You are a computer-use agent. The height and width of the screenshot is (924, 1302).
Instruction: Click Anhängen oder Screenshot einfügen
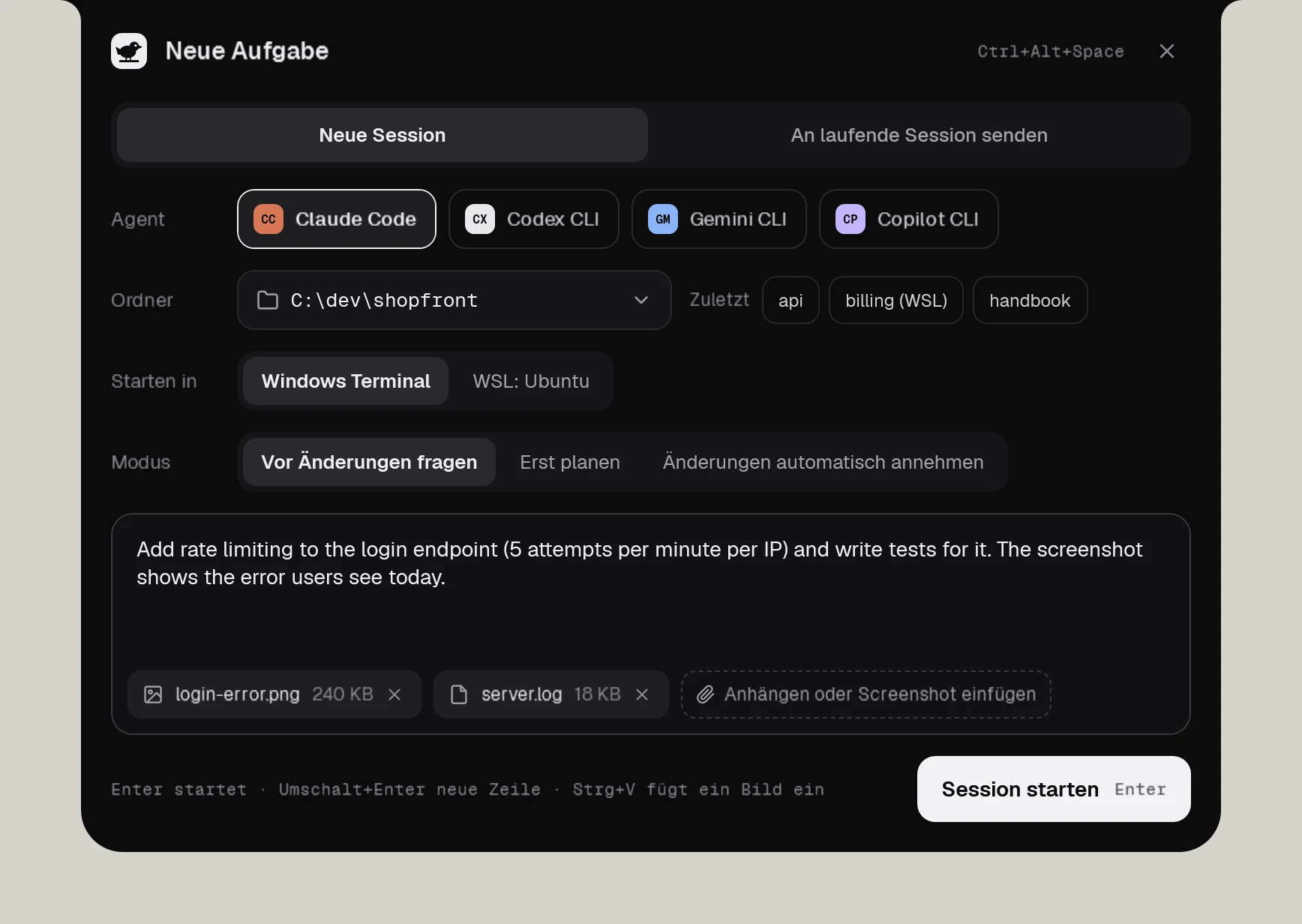pyautogui.click(x=866, y=694)
